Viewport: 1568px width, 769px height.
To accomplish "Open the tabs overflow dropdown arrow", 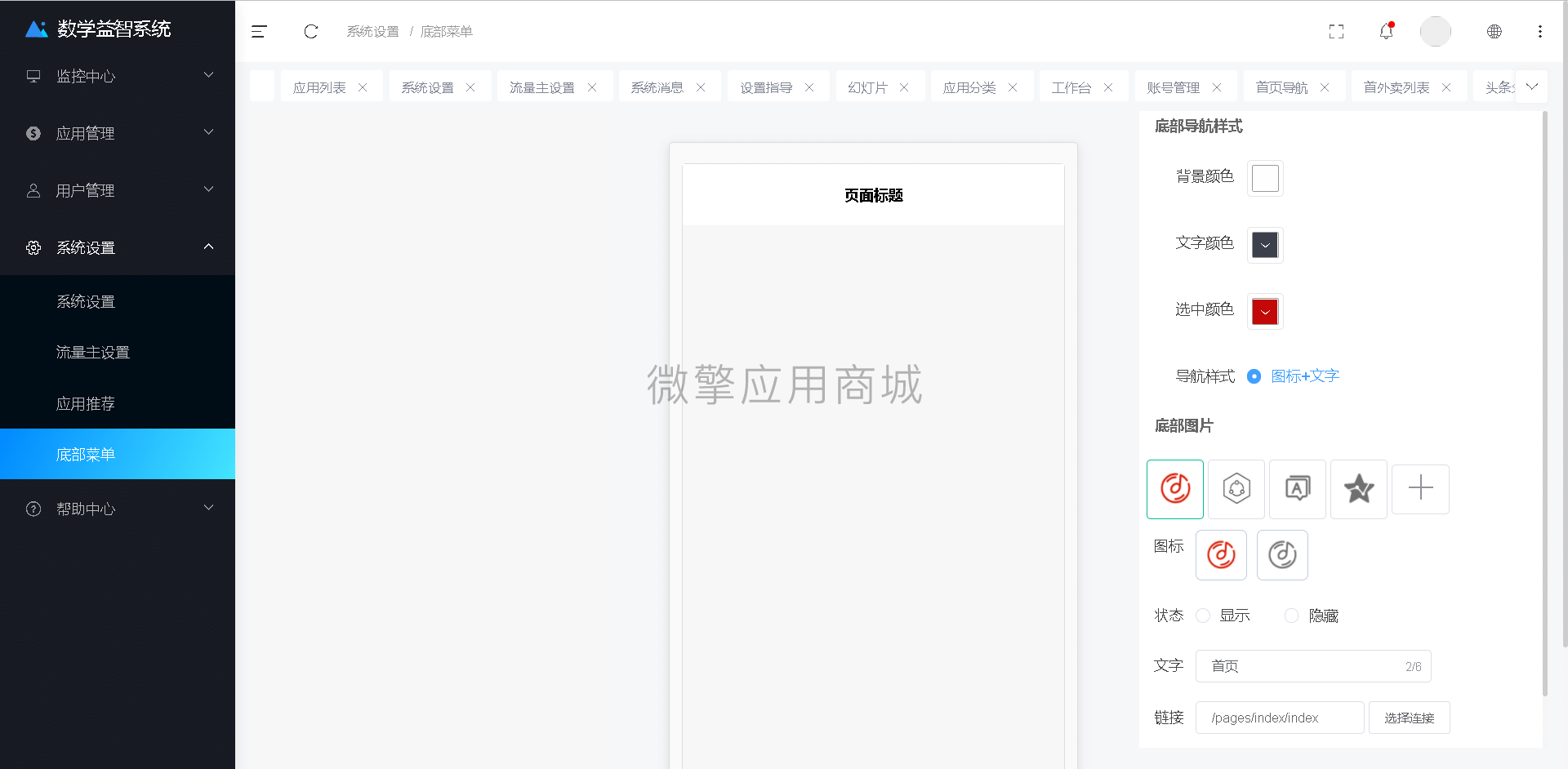I will (x=1531, y=87).
